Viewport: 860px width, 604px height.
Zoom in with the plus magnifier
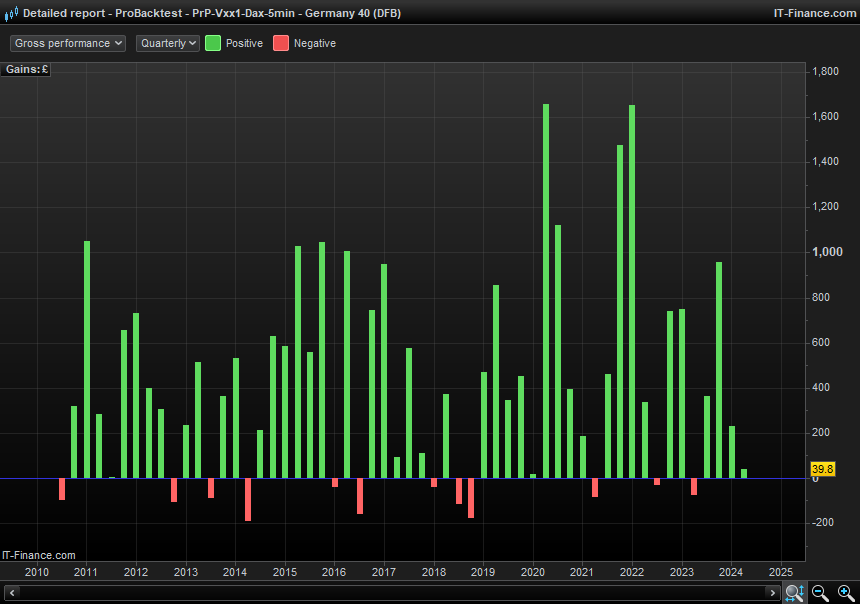846,593
